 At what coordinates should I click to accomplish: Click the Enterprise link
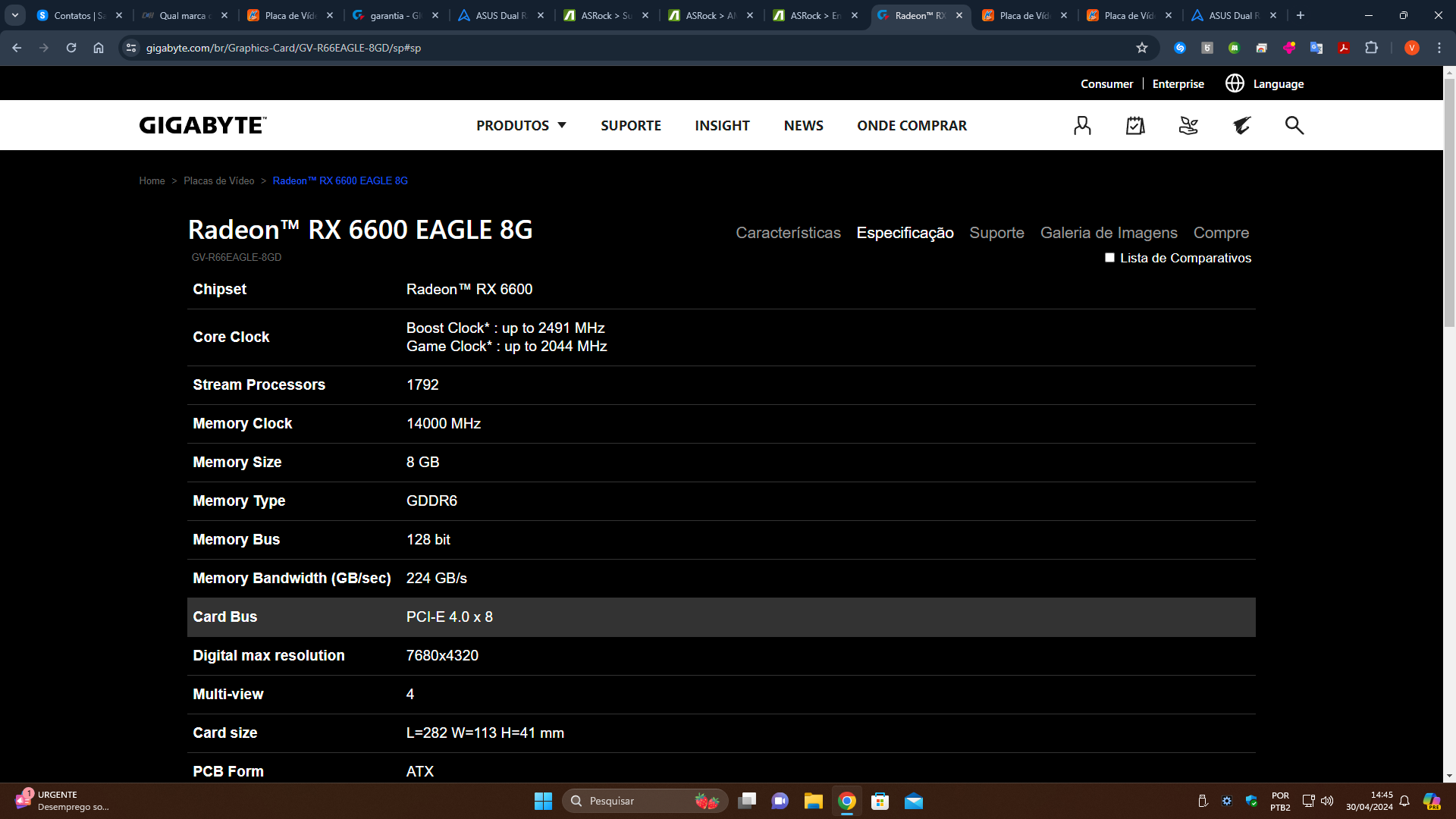pos(1178,83)
